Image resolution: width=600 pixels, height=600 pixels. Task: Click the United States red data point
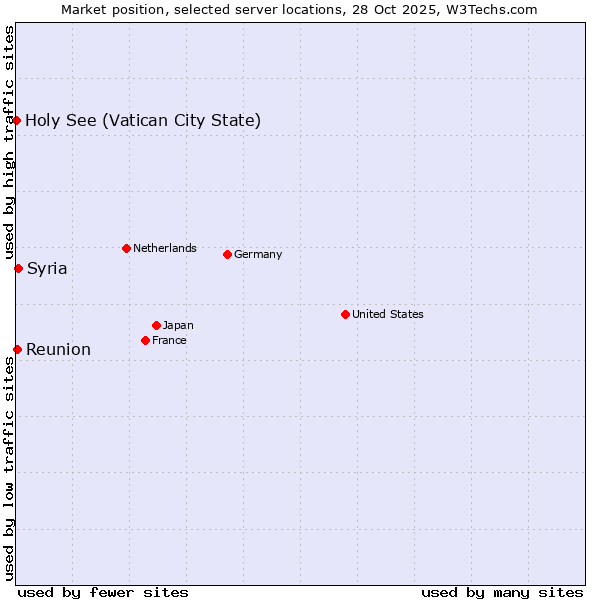click(x=345, y=314)
